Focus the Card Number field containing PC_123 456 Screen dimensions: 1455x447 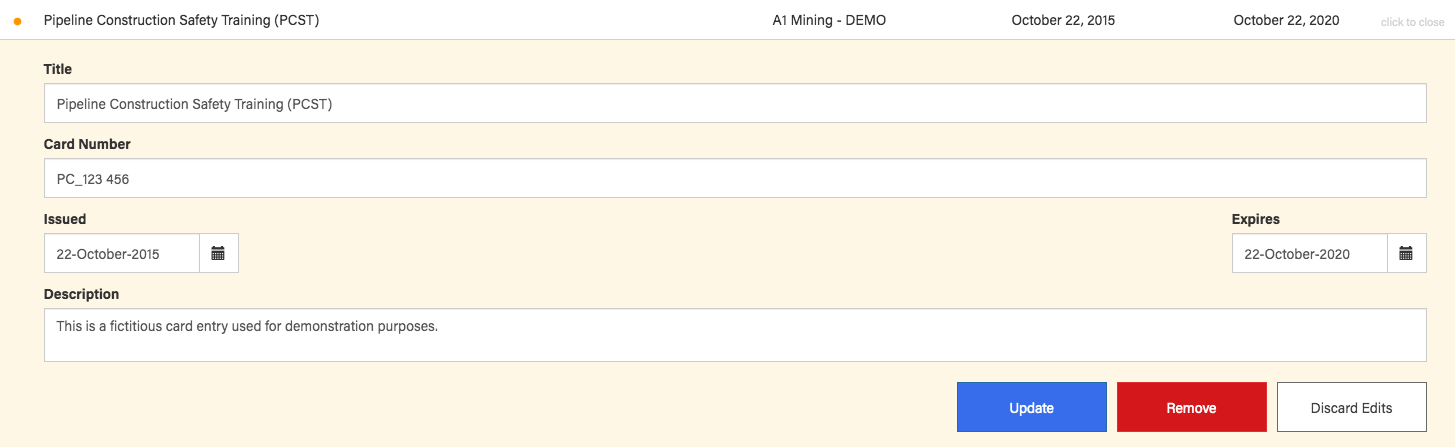point(735,179)
